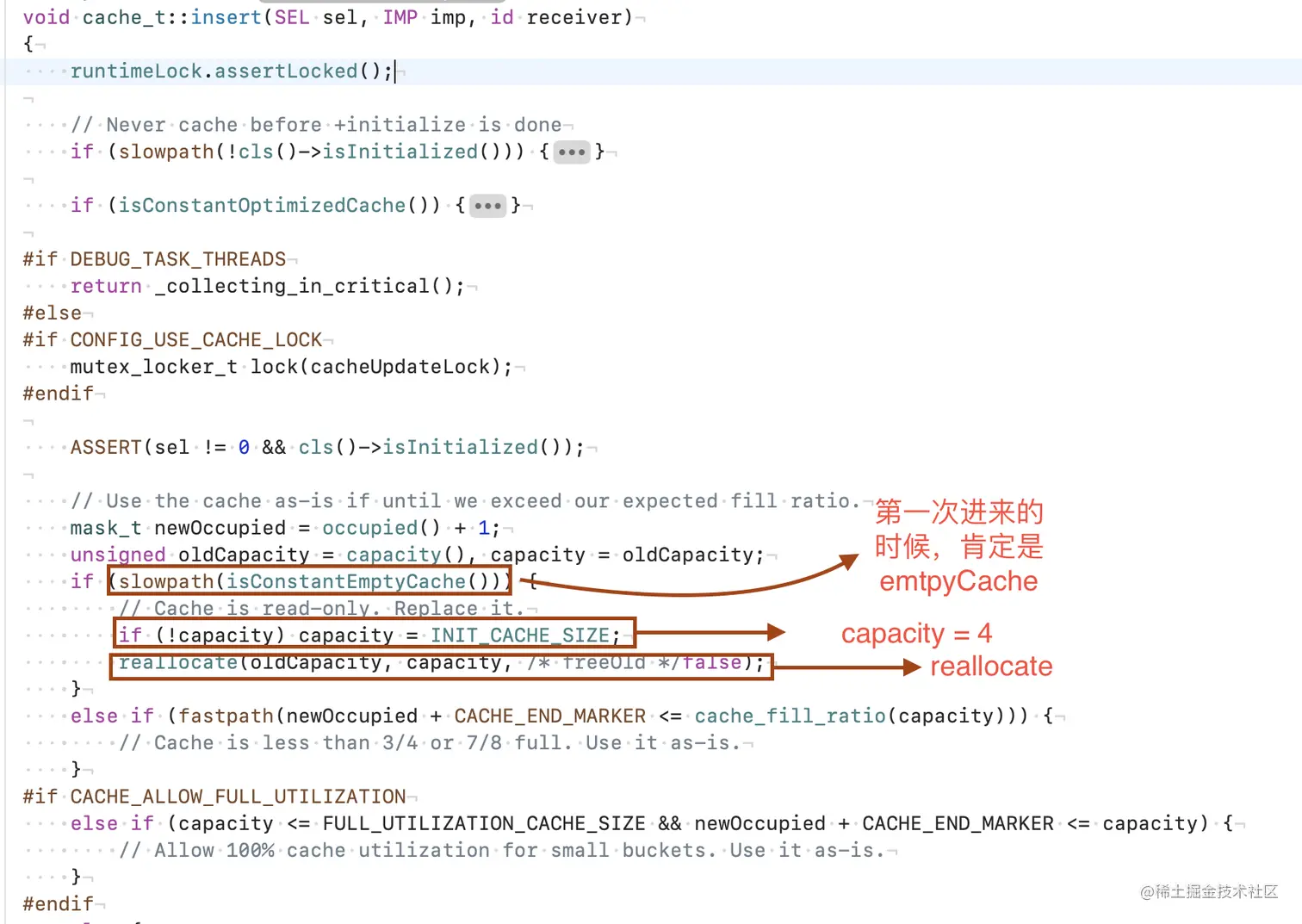The height and width of the screenshot is (924, 1302).
Task: Click the ASSERT macro
Action: (106, 447)
